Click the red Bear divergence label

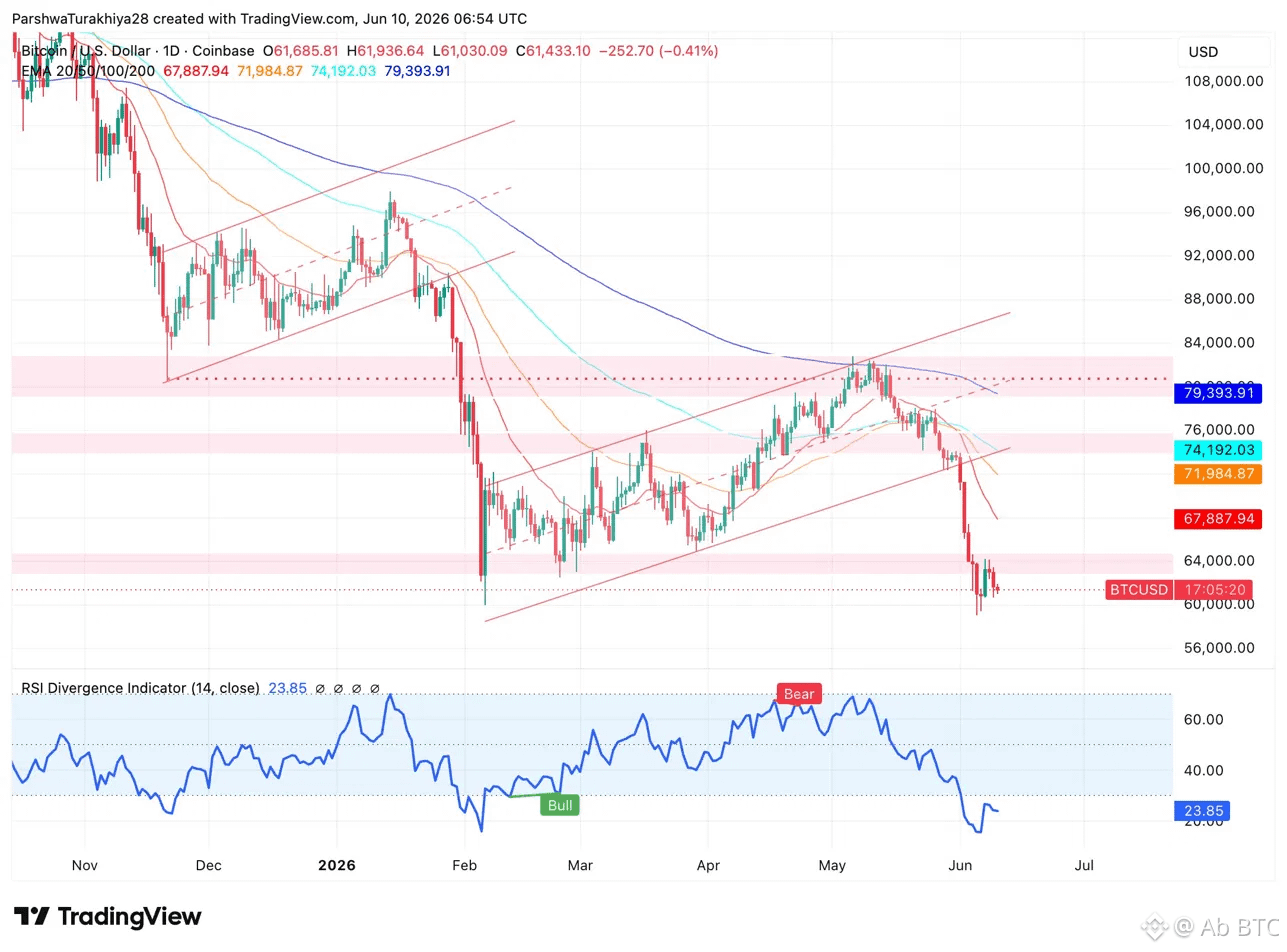800,694
